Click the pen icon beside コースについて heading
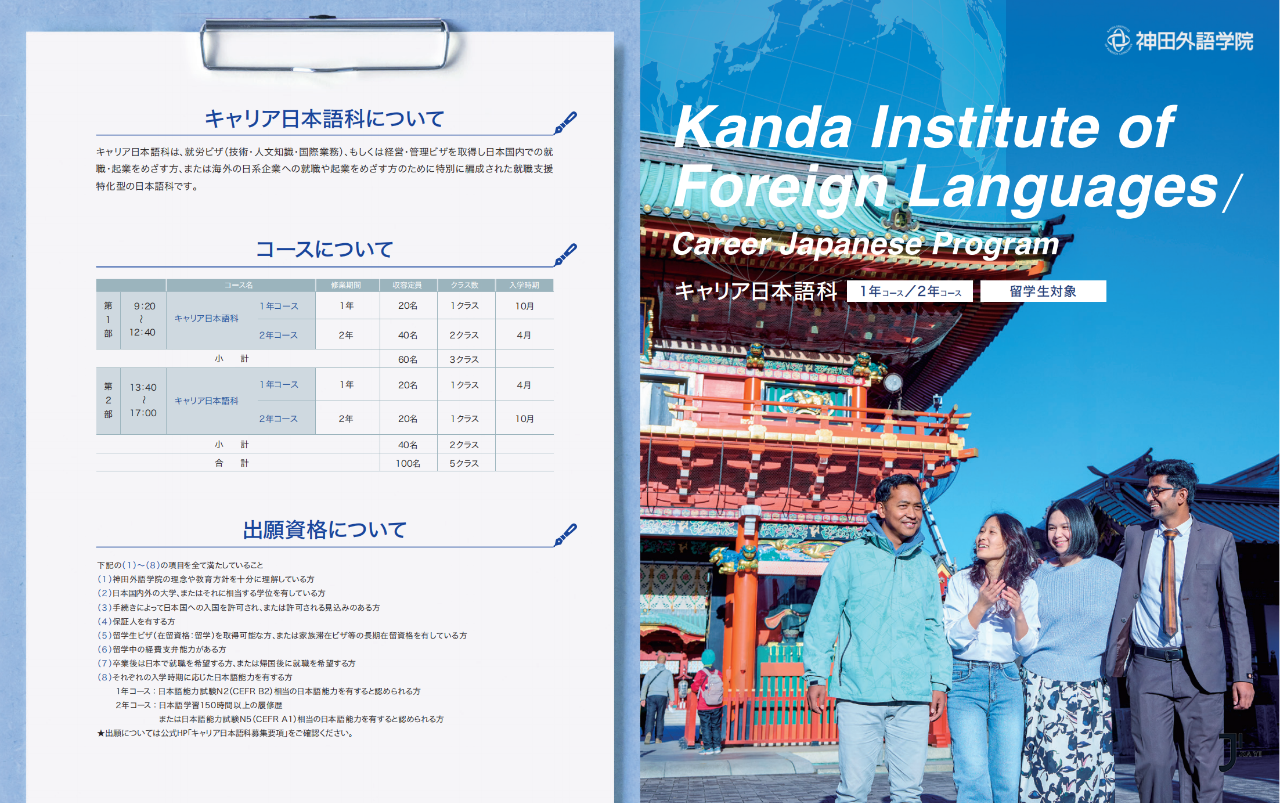The height and width of the screenshot is (803, 1280). click(564, 254)
